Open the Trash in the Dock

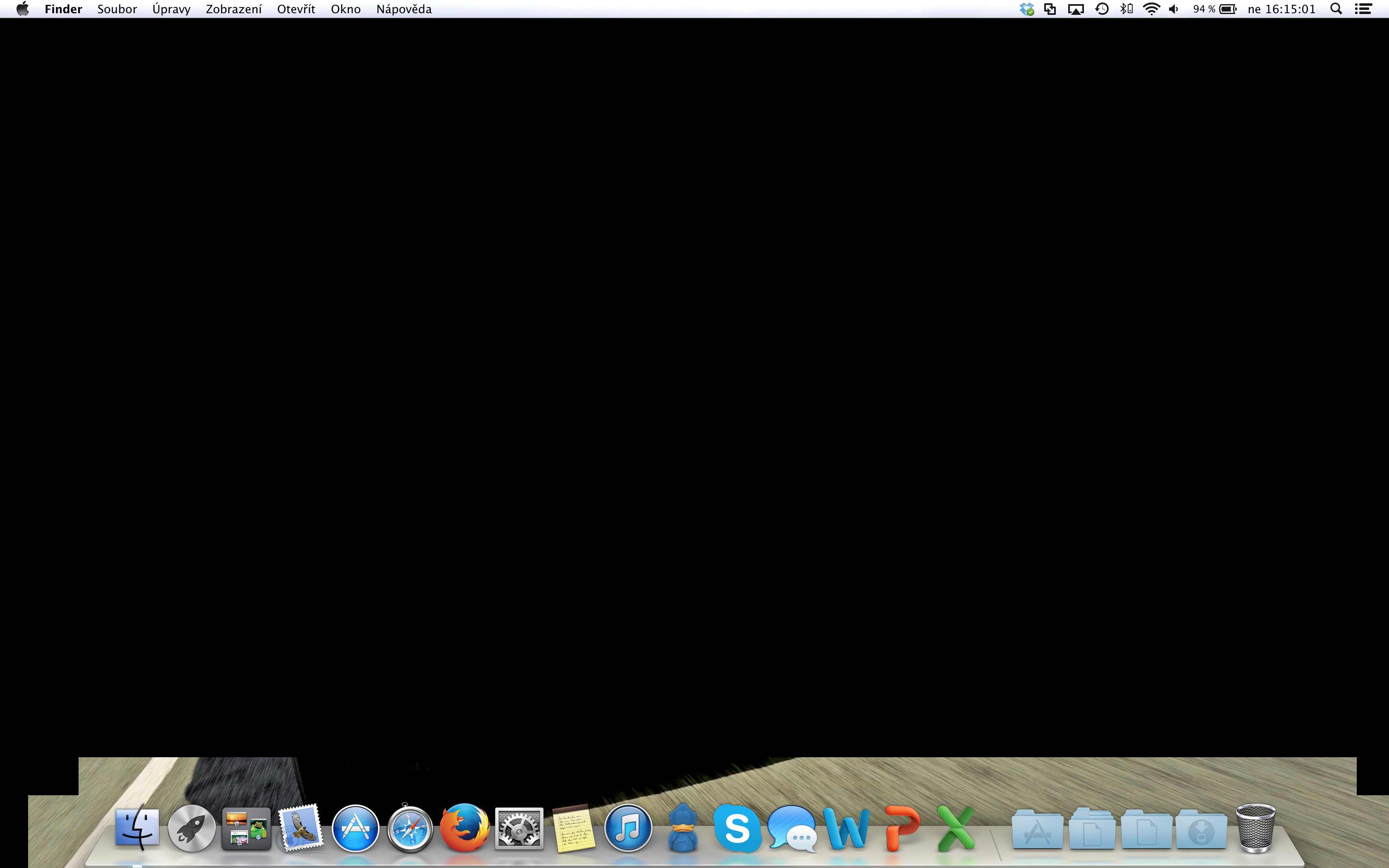pyautogui.click(x=1255, y=828)
